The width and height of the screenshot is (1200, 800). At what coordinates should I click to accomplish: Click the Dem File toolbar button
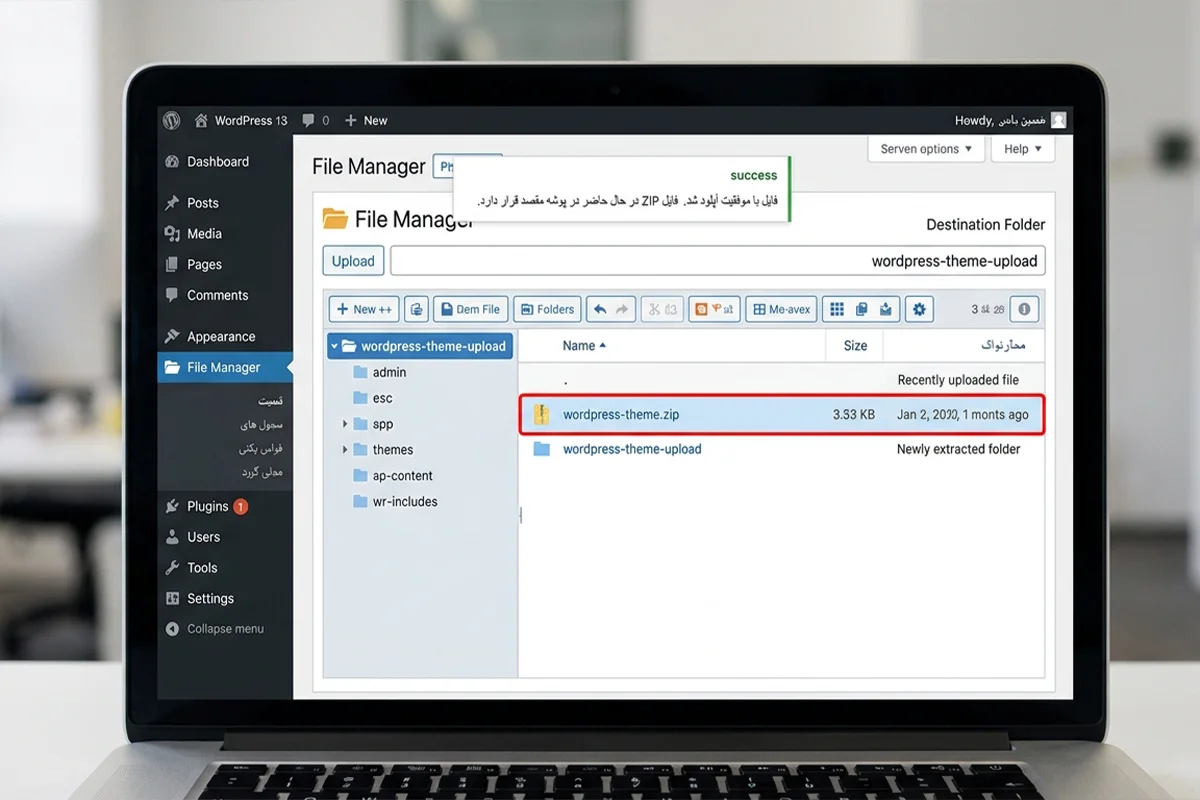tap(470, 309)
